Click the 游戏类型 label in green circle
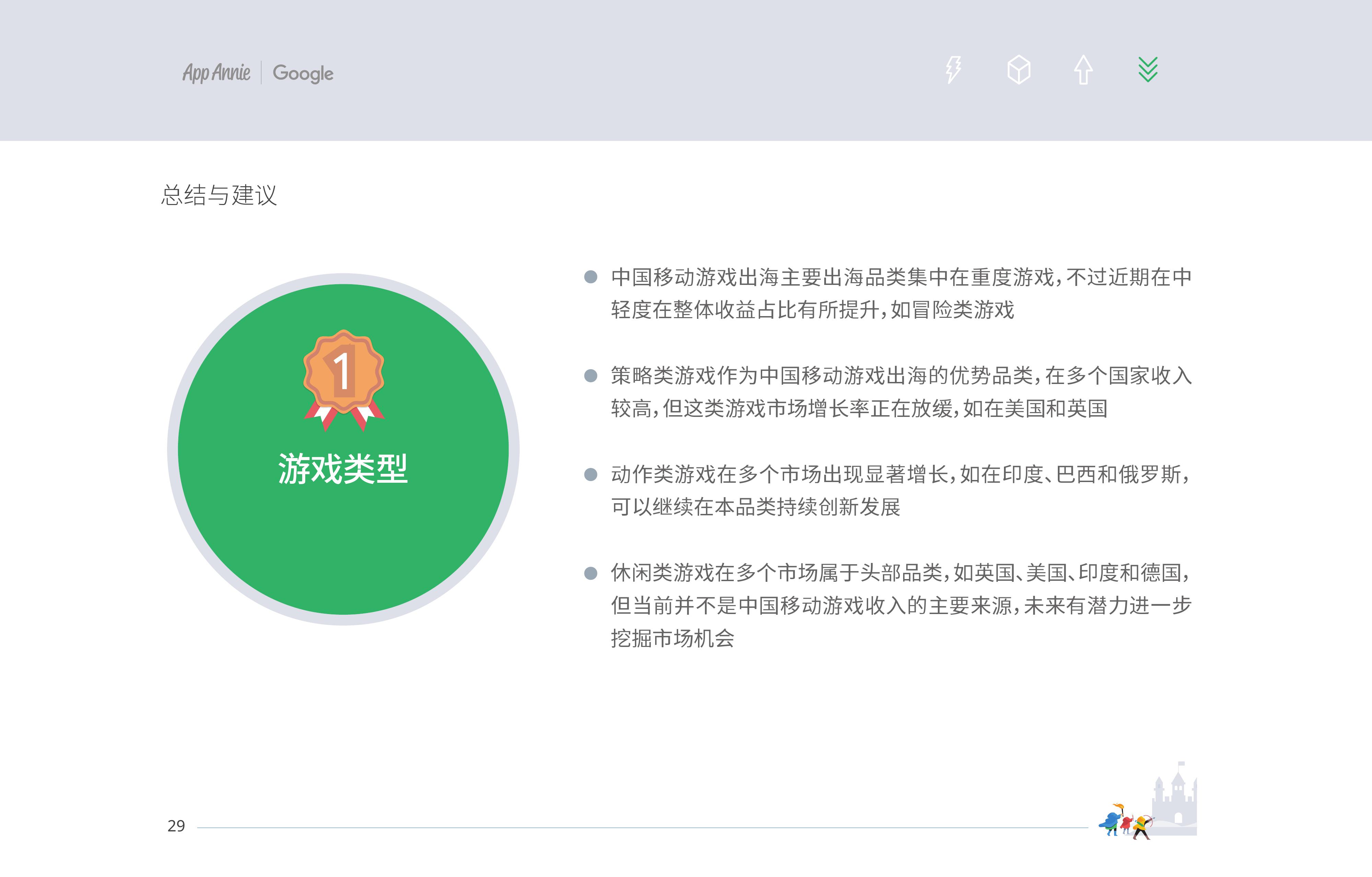This screenshot has width=1372, height=877. (343, 469)
